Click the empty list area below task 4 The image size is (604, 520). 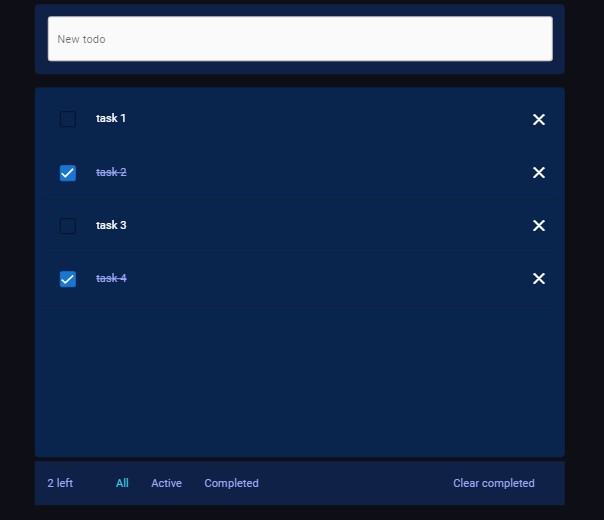(x=300, y=380)
